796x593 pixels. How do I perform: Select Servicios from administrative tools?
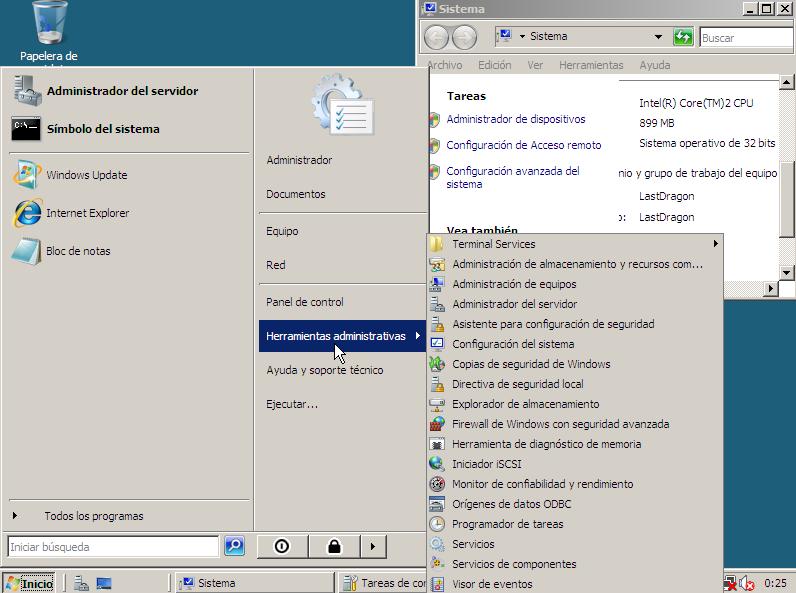(x=473, y=544)
